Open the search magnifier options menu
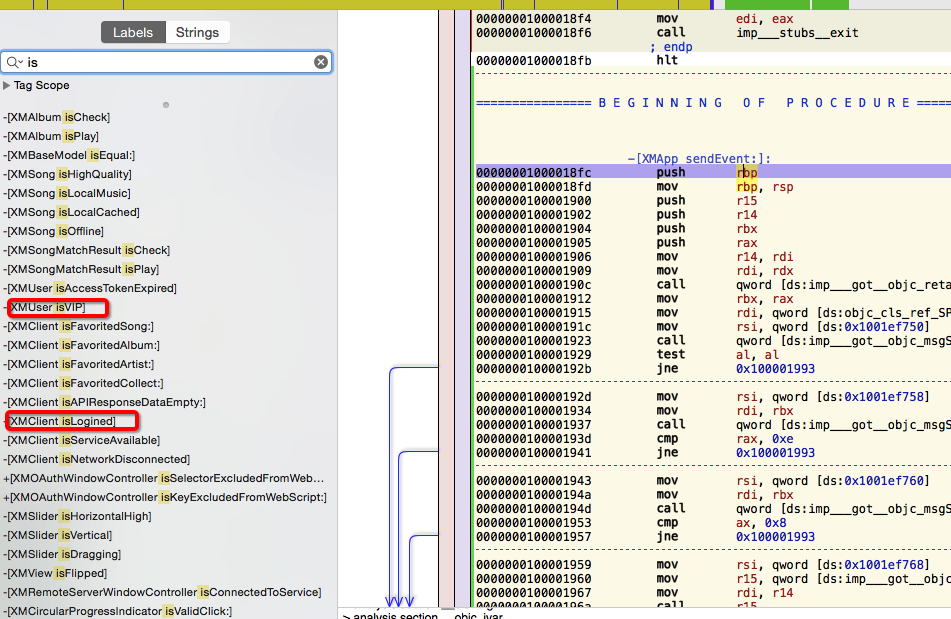Image resolution: width=951 pixels, height=619 pixels. click(x=15, y=62)
